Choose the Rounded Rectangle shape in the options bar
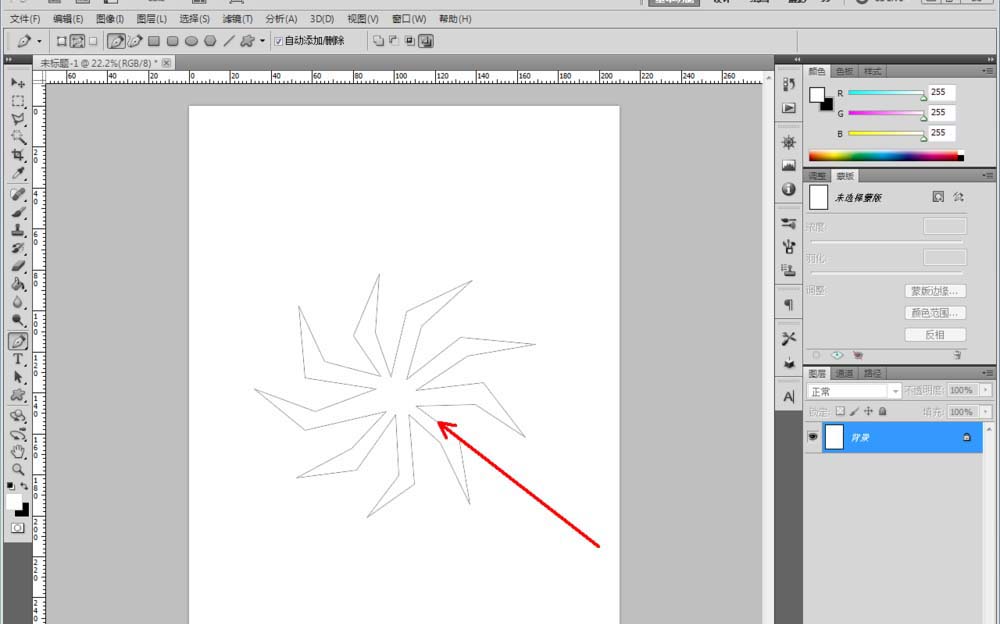 click(172, 41)
